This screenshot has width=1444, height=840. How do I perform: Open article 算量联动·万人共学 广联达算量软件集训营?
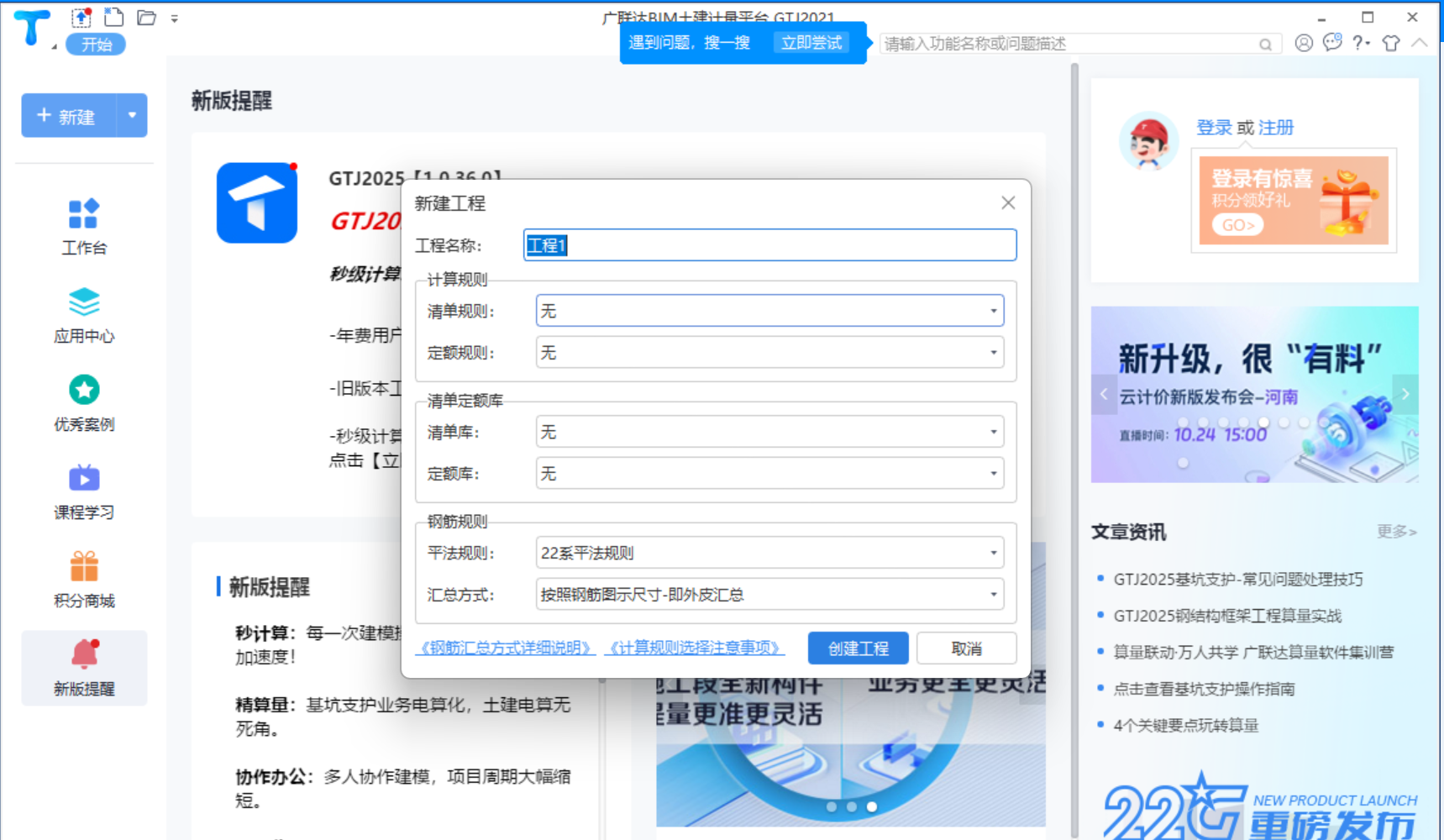1253,652
